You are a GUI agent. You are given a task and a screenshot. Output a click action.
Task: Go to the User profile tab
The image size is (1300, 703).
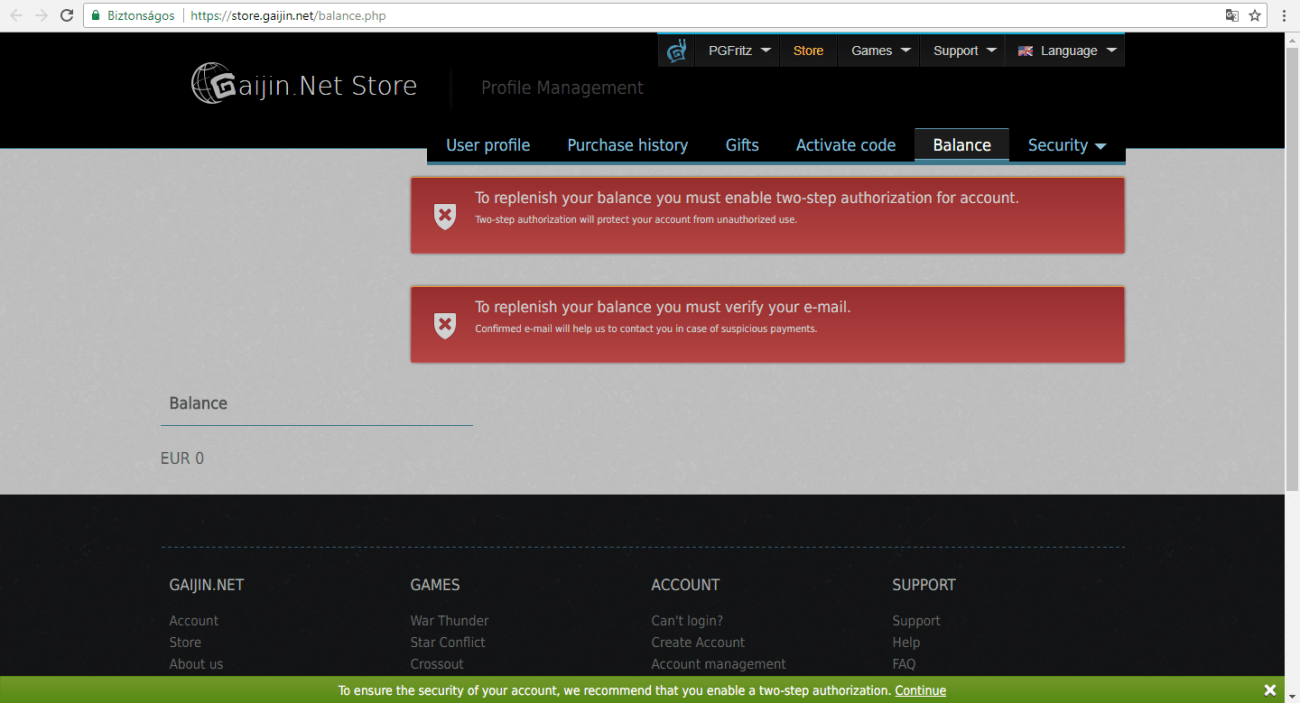tap(488, 145)
